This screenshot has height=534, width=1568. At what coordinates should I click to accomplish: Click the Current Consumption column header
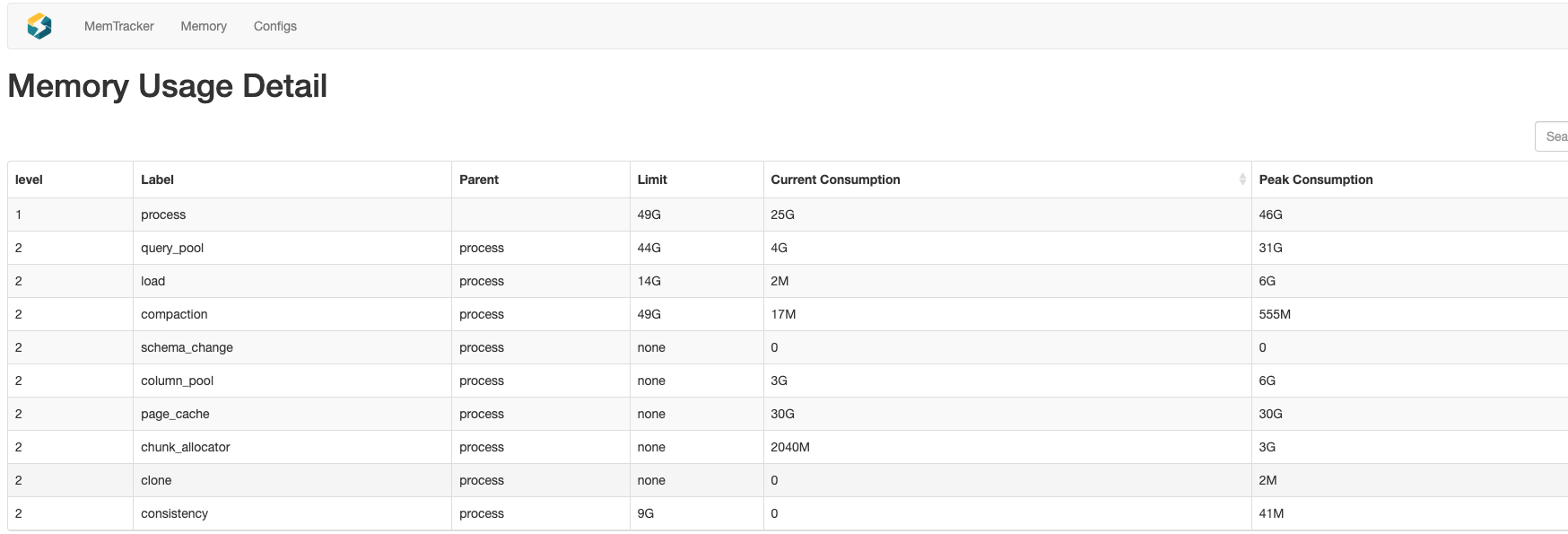(x=835, y=179)
